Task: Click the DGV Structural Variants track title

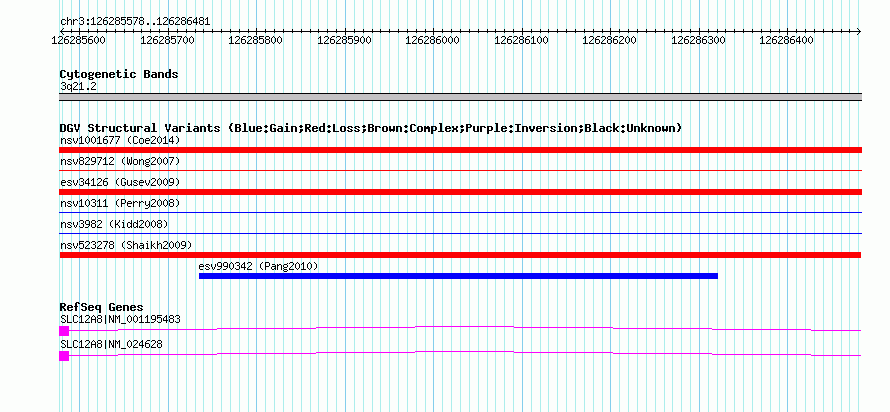Action: (371, 128)
